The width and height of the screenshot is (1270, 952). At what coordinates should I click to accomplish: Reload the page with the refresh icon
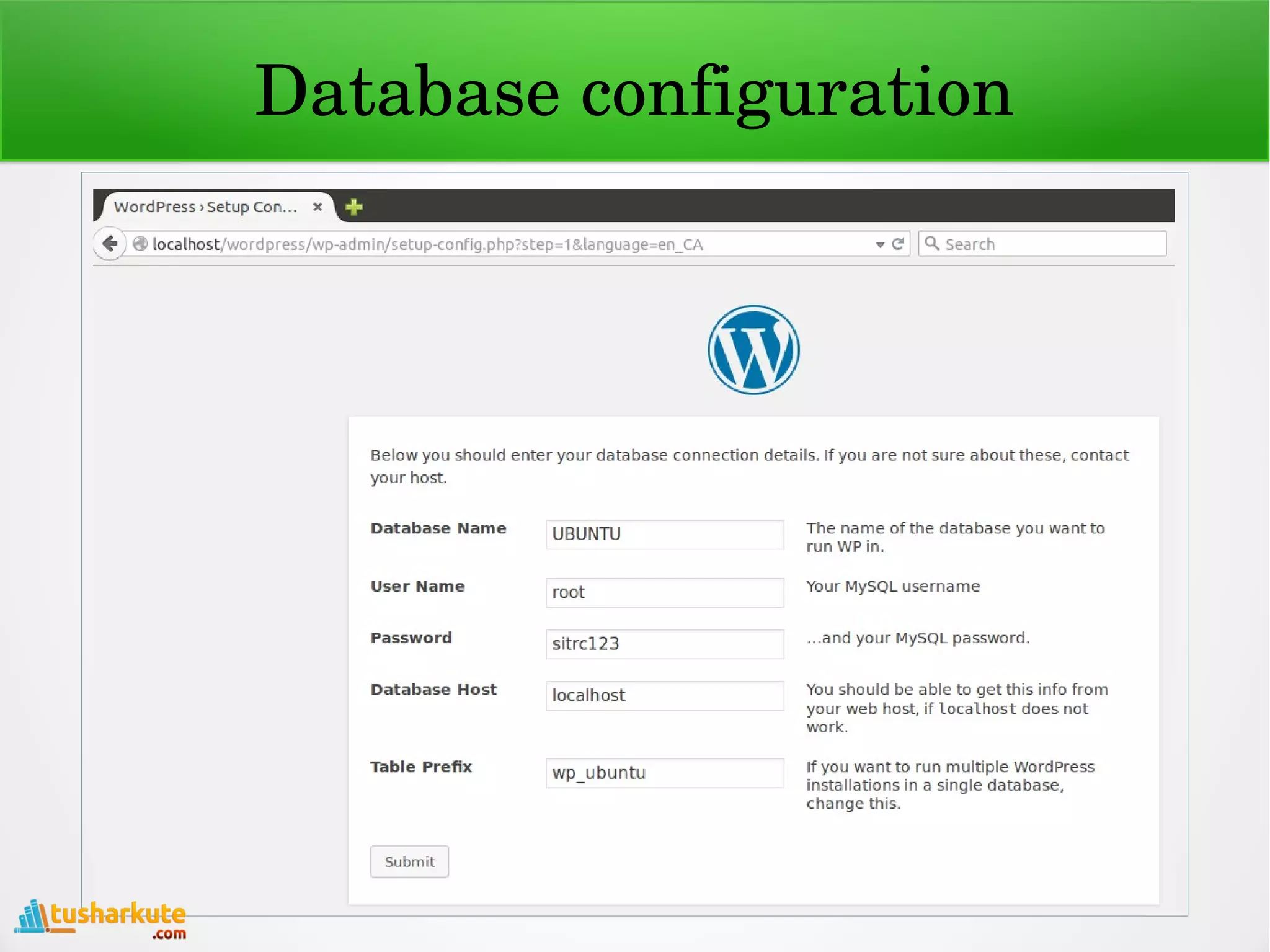coord(897,244)
